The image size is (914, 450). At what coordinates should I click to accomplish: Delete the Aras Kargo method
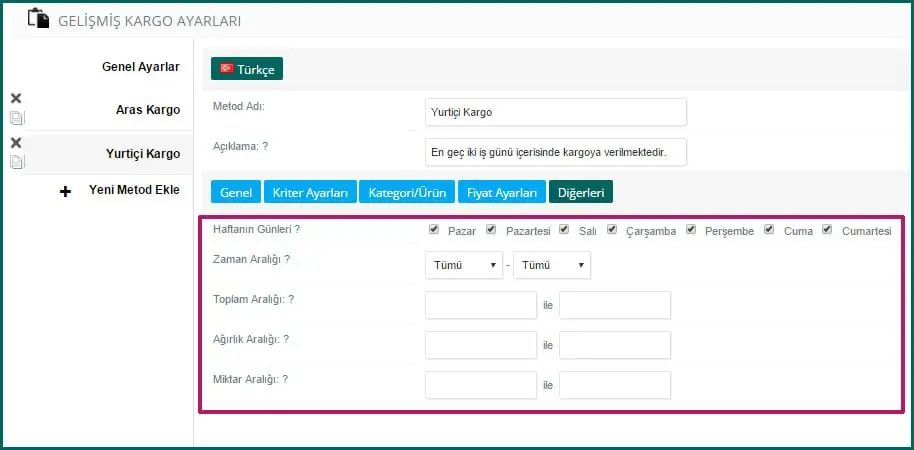coord(16,99)
